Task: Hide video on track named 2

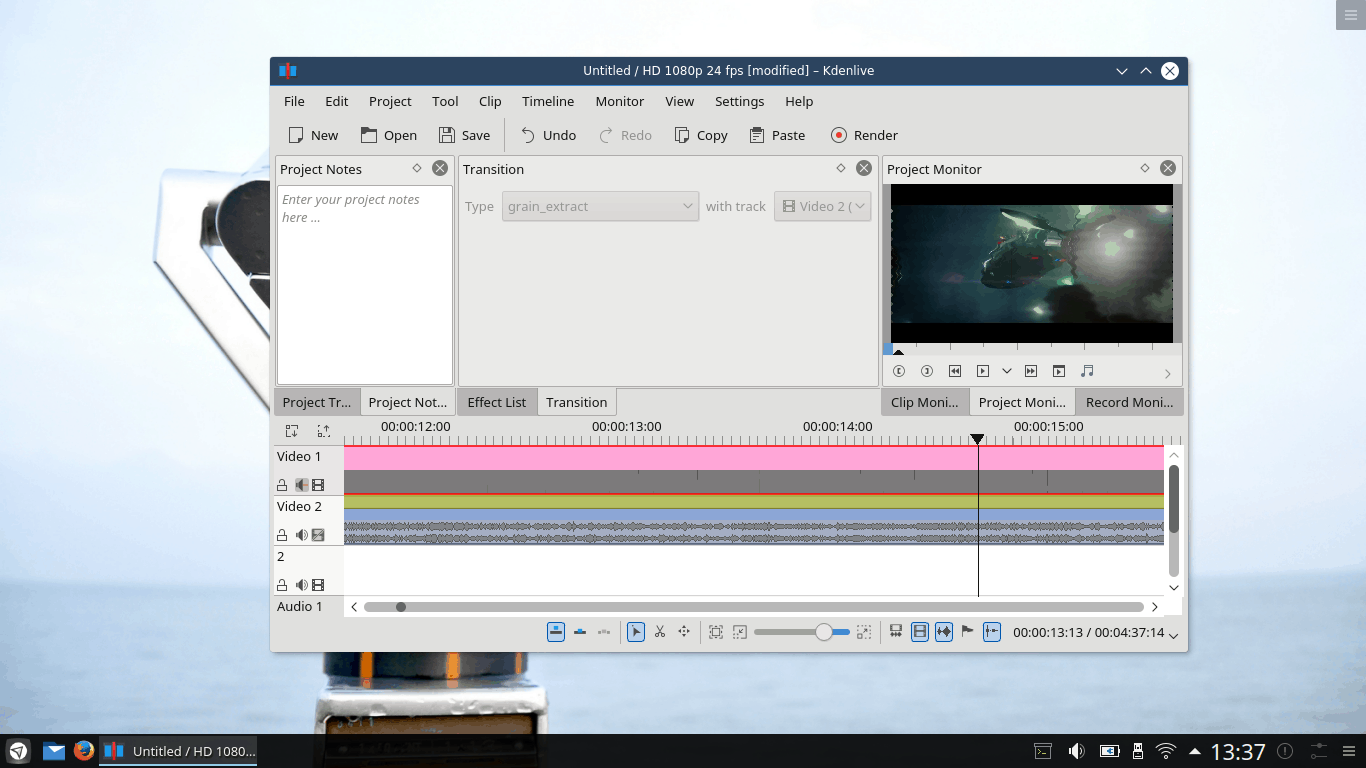Action: [318, 585]
